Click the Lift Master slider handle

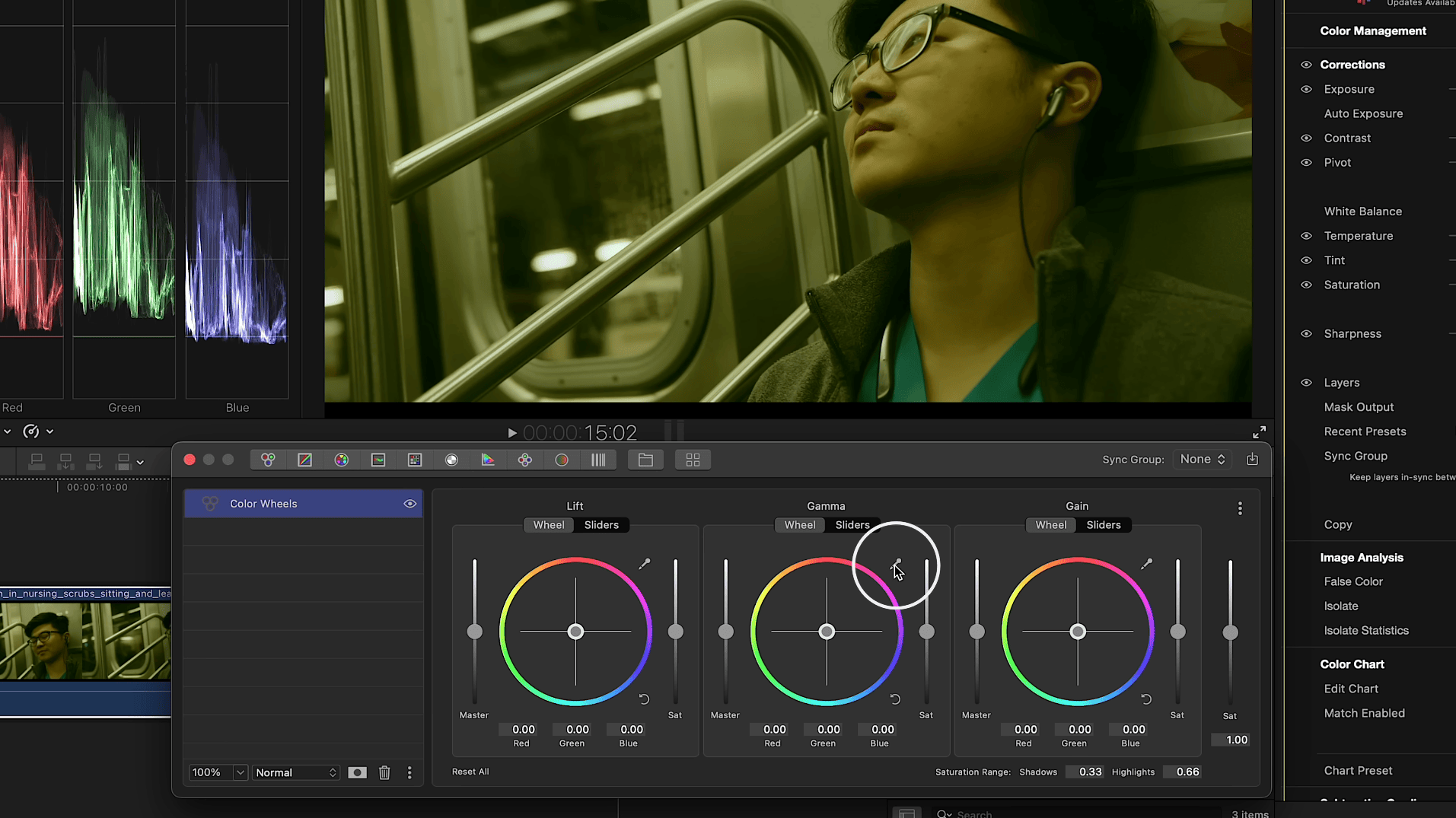475,632
